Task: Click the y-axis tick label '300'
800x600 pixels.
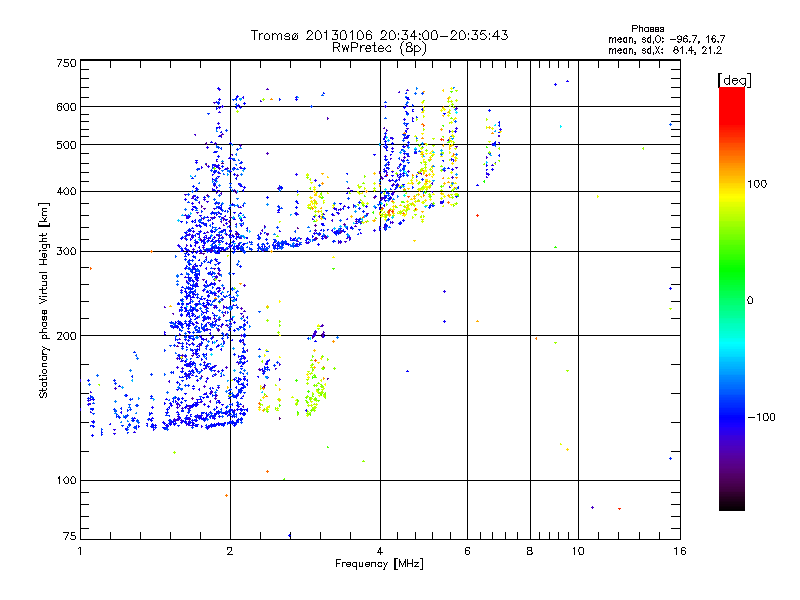Action: [66, 252]
